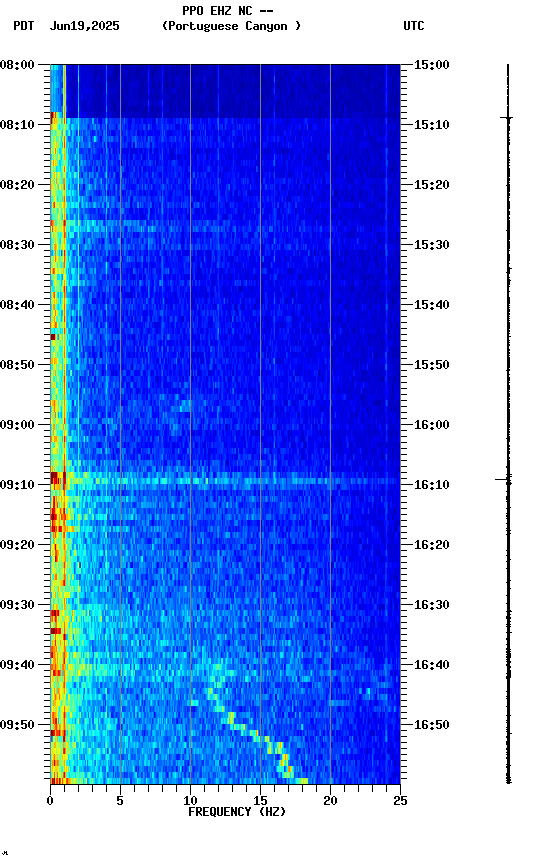Click the '16:20' UTC time label
This screenshot has height=864, width=552.
point(431,545)
